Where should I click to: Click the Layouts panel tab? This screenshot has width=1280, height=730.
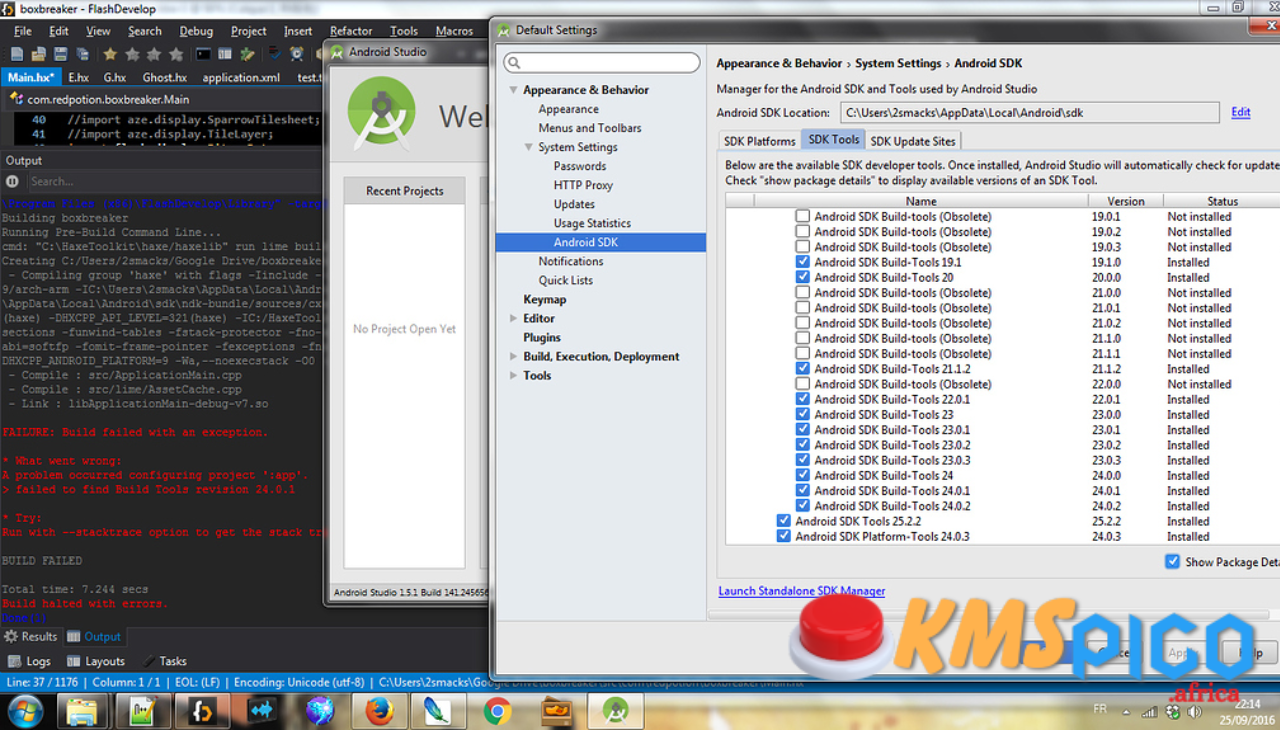(96, 661)
